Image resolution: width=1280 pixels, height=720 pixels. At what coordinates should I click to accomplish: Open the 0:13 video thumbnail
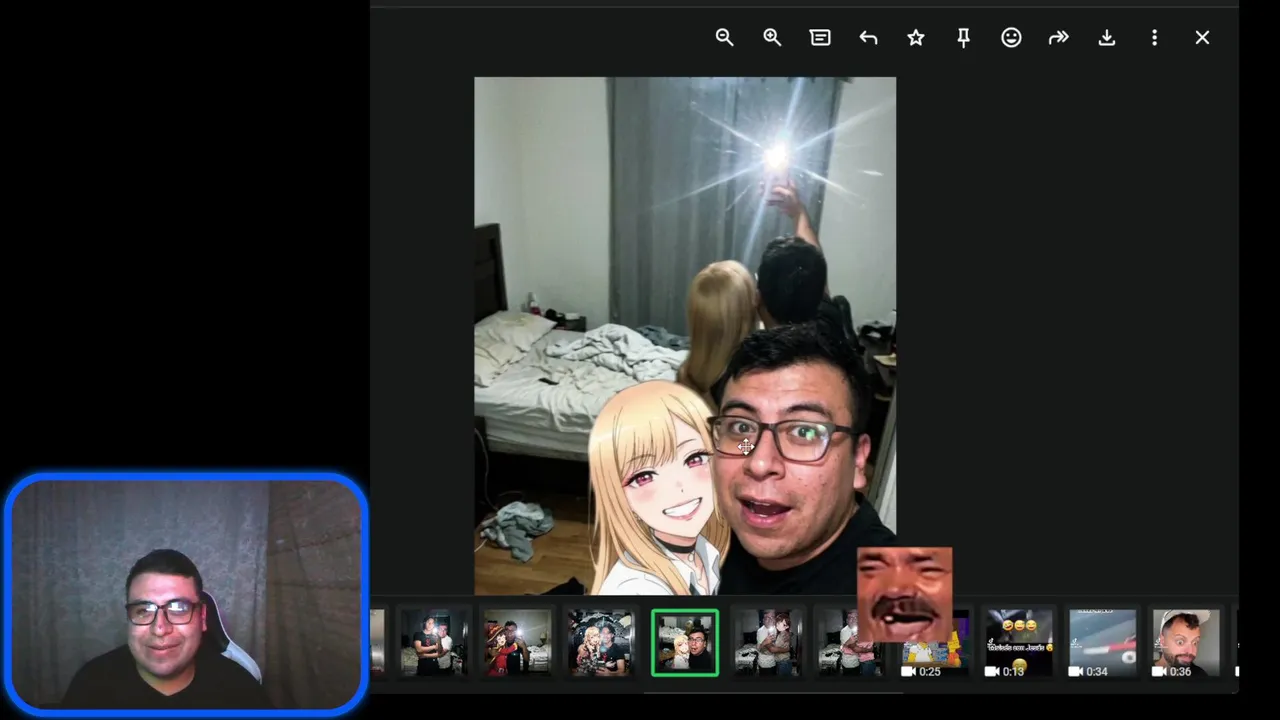pos(1019,643)
